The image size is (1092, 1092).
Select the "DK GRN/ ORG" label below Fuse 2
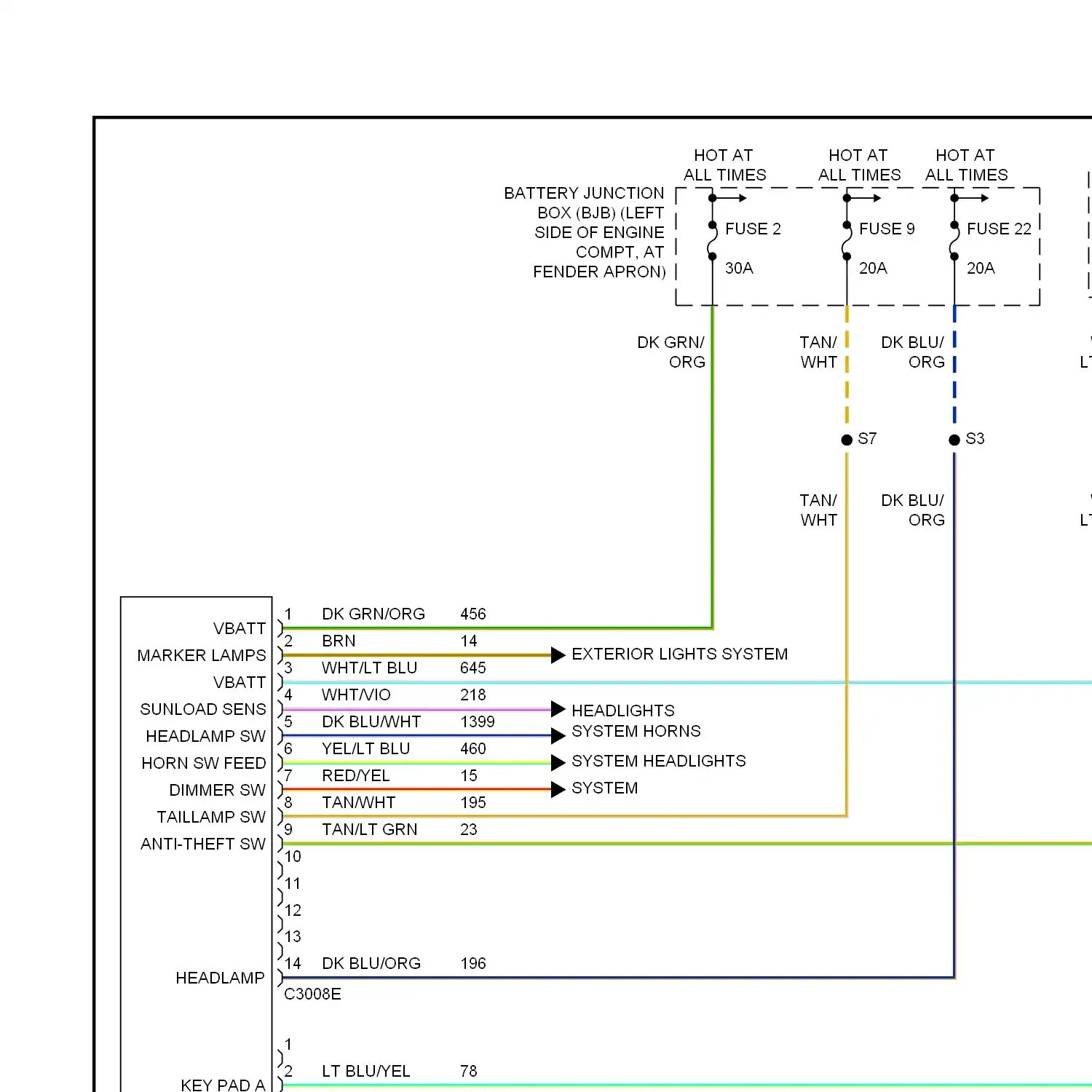pyautogui.click(x=671, y=352)
